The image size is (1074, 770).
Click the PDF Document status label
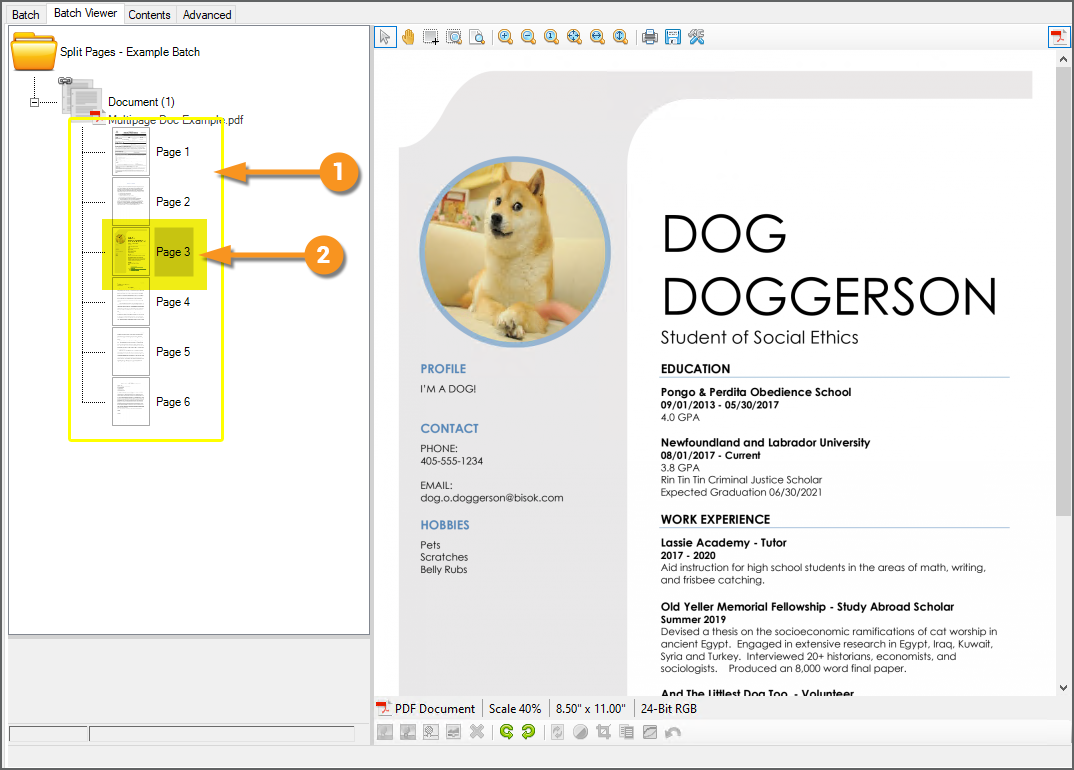pyautogui.click(x=434, y=709)
